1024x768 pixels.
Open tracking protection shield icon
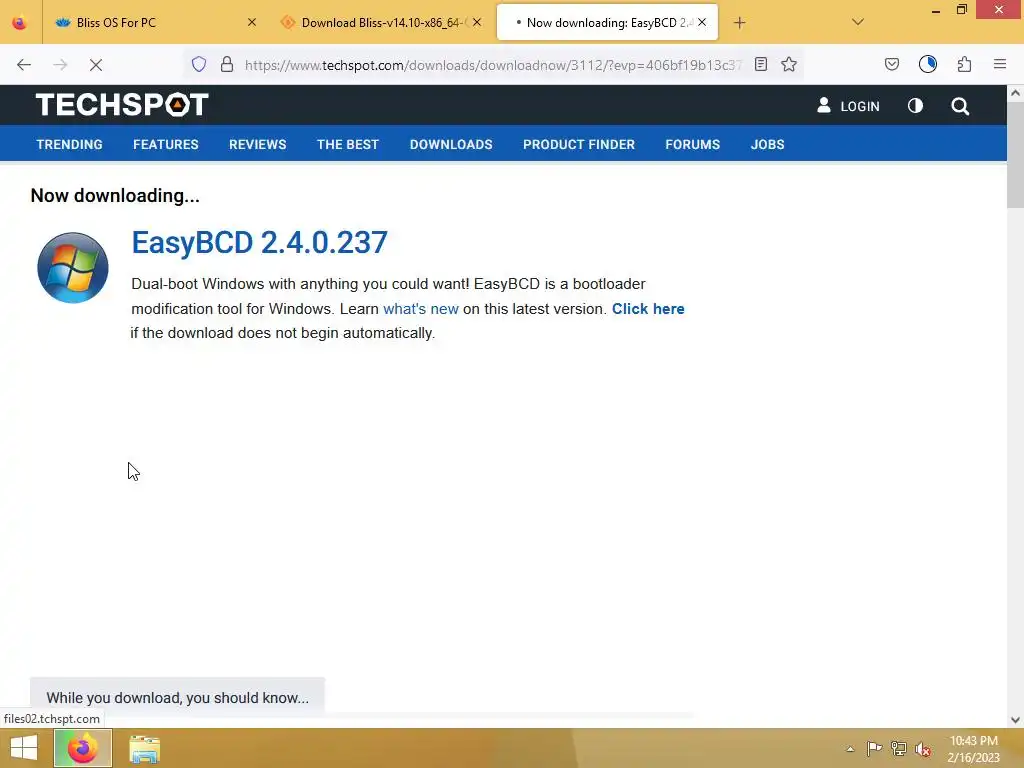coord(199,64)
